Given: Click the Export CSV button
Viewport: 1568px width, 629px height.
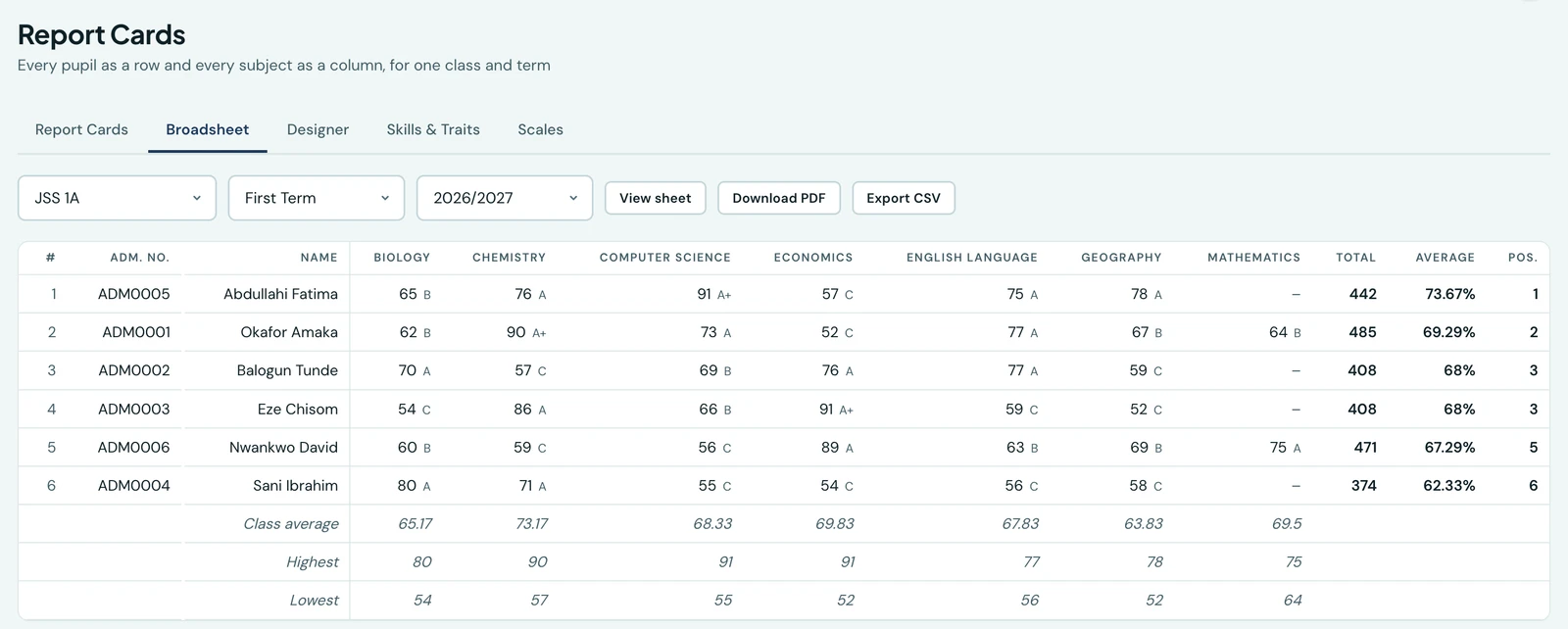Looking at the screenshot, I should coord(904,198).
